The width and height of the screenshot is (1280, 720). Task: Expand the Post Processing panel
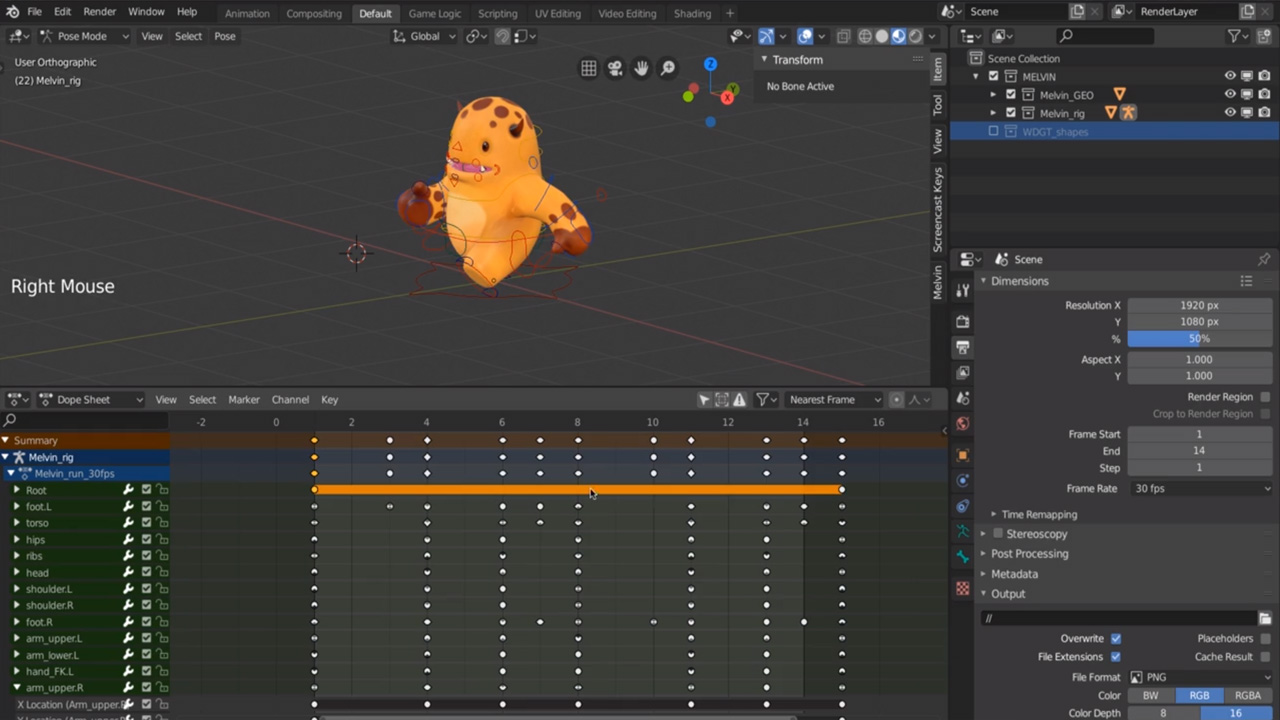click(1029, 554)
